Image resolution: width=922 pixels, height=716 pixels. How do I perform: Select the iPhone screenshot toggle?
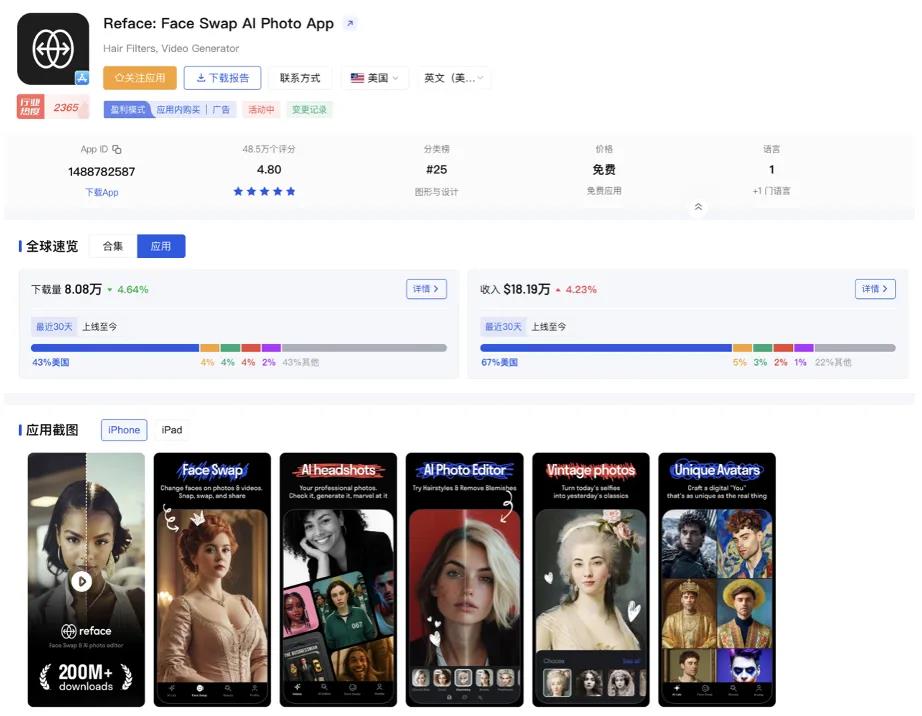pos(123,429)
